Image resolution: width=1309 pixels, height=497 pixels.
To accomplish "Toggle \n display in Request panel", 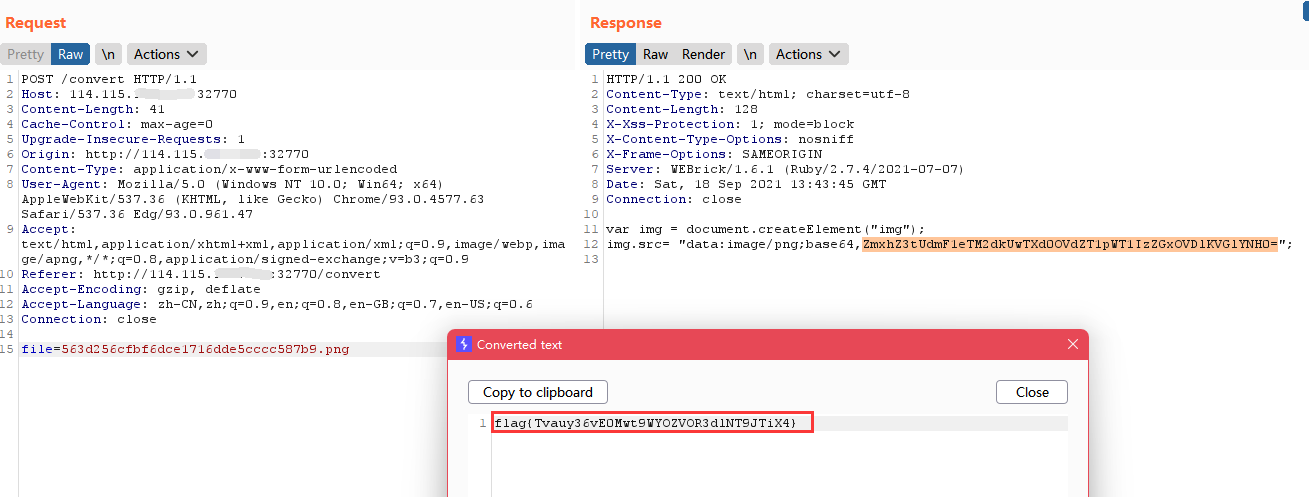I will [108, 54].
